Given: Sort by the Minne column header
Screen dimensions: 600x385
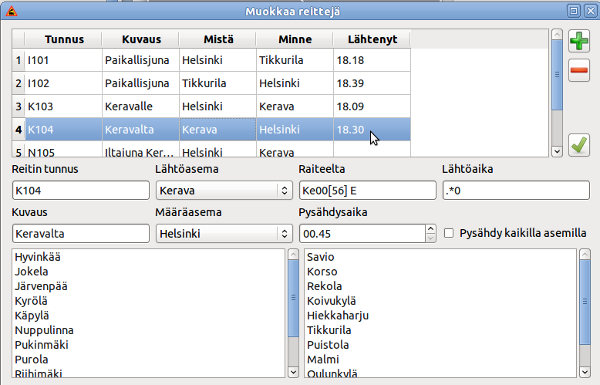Looking at the screenshot, I should pos(295,39).
